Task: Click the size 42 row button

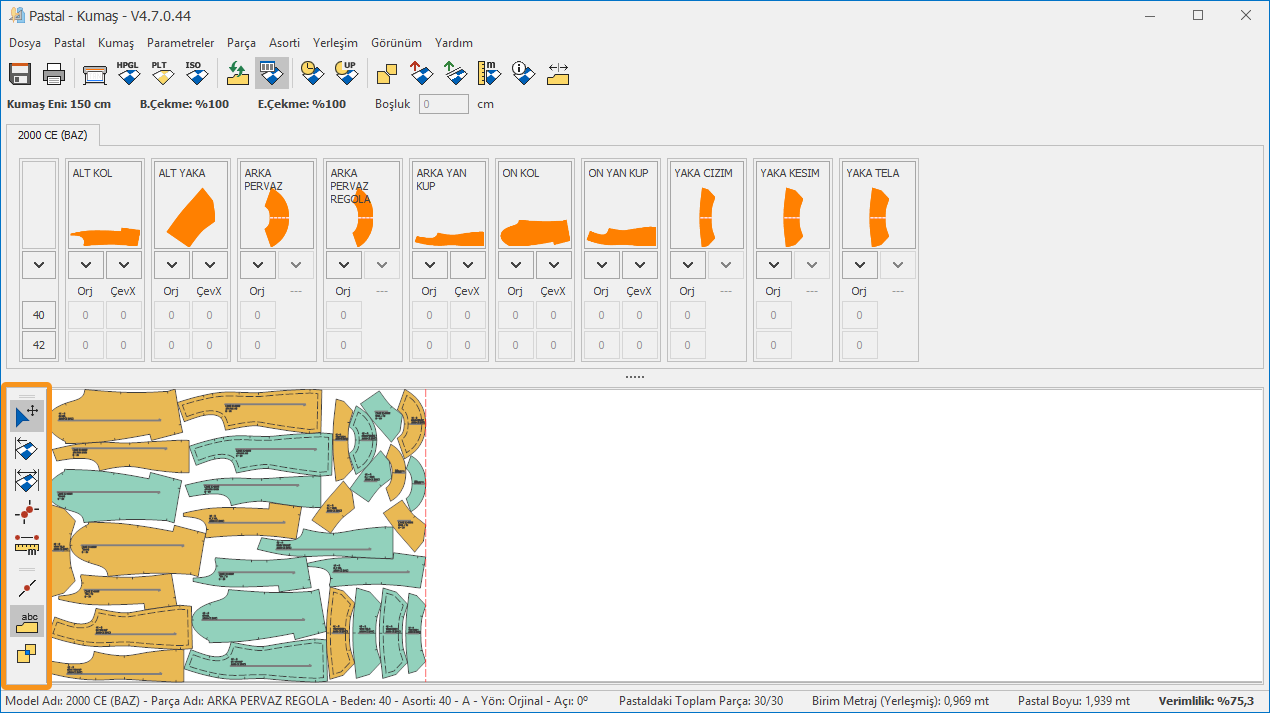Action: (39, 345)
